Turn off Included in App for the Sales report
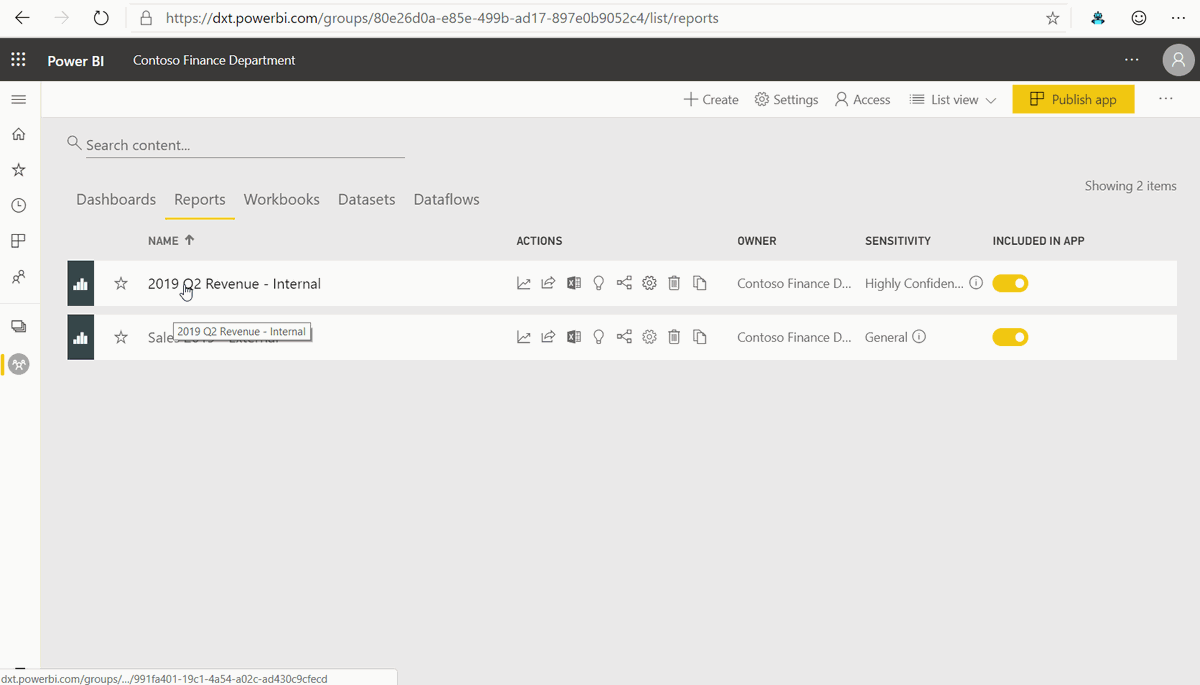 [x=1010, y=337]
